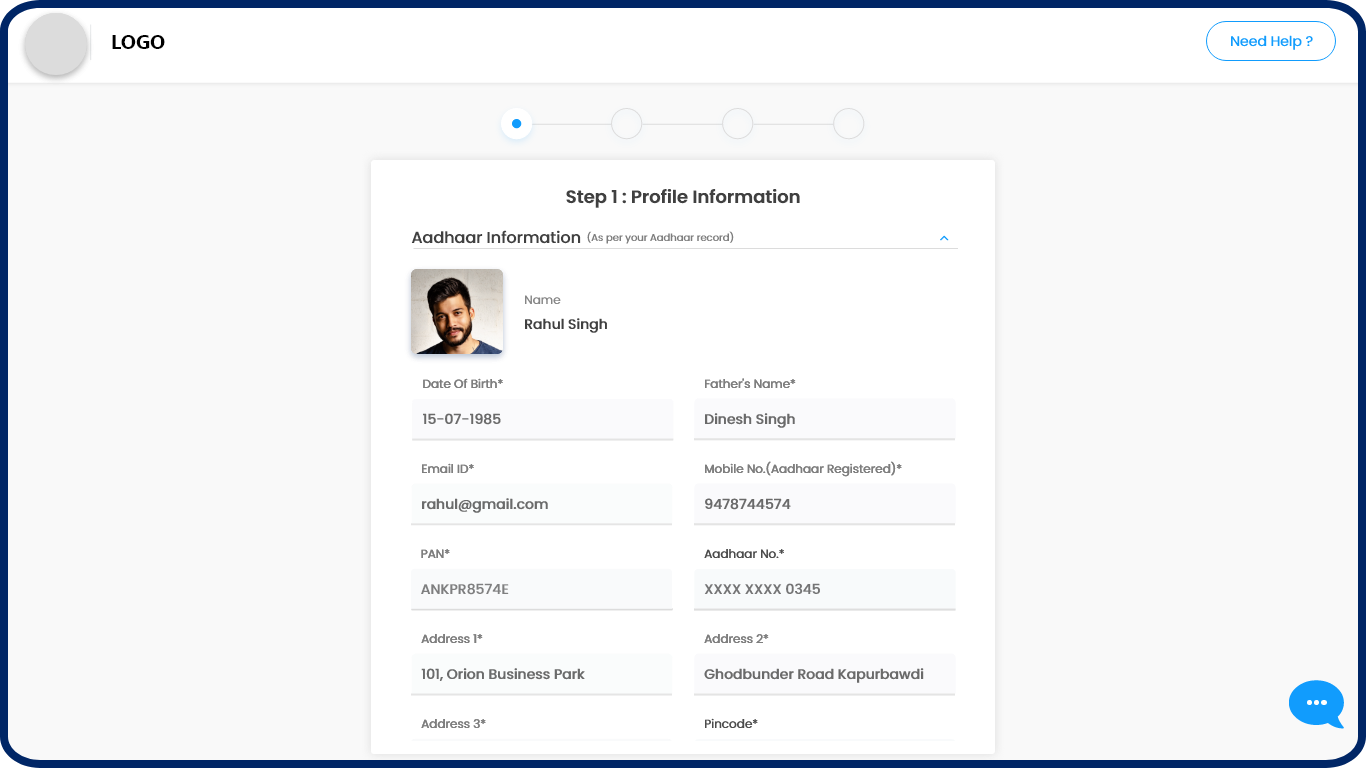Edit the Aadhaar registered mobile number field
The height and width of the screenshot is (768, 1366).
(x=824, y=504)
